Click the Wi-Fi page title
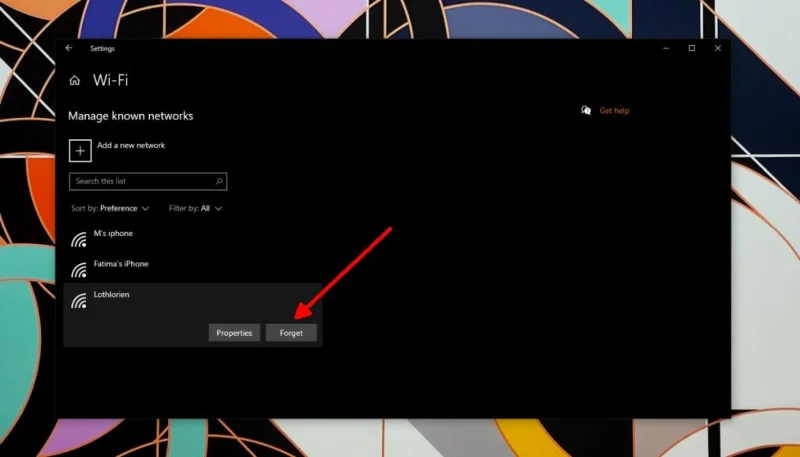Image resolution: width=800 pixels, height=457 pixels. [110, 80]
